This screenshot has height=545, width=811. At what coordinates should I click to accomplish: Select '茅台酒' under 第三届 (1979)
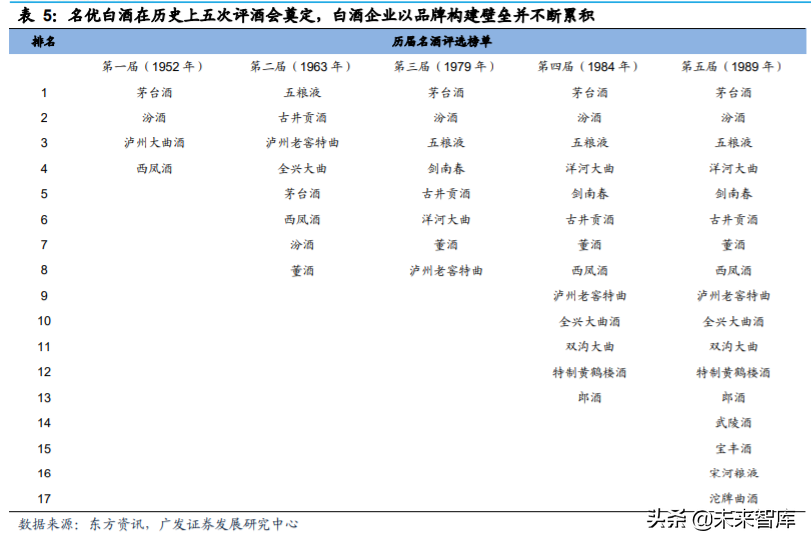tap(446, 93)
